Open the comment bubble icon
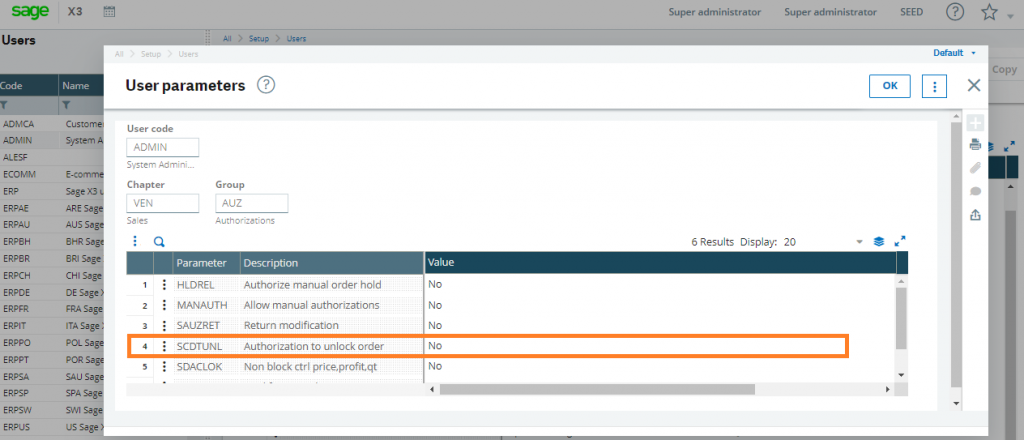 pyautogui.click(x=975, y=191)
